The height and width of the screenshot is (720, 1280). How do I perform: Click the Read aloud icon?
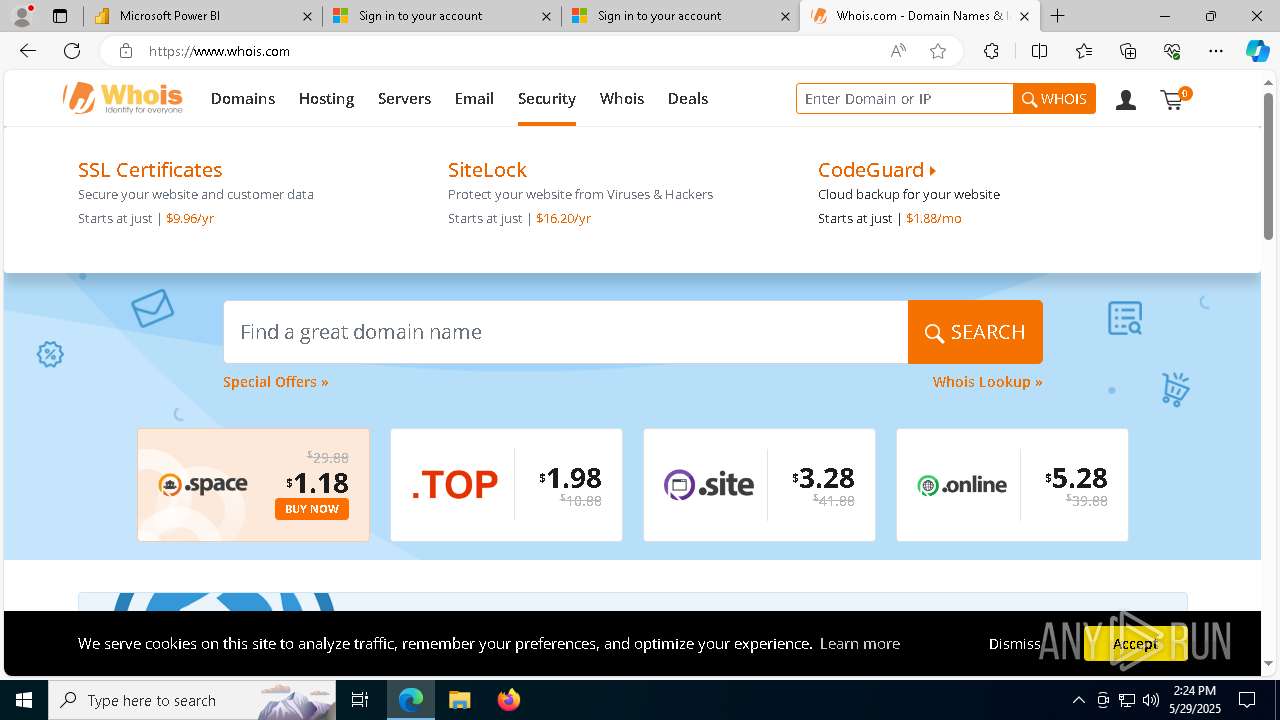[x=898, y=51]
